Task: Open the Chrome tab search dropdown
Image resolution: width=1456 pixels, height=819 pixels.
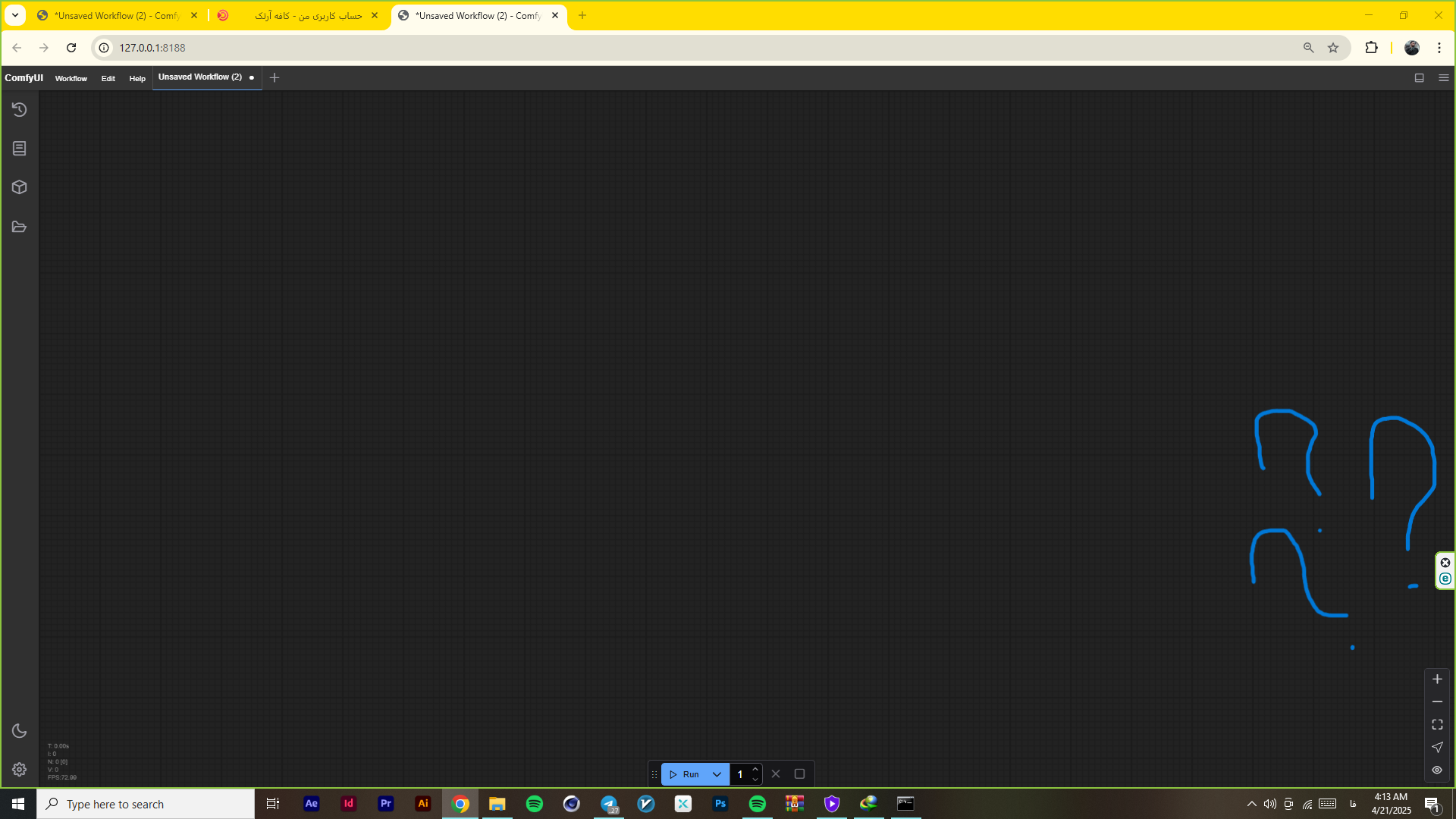Action: coord(15,15)
